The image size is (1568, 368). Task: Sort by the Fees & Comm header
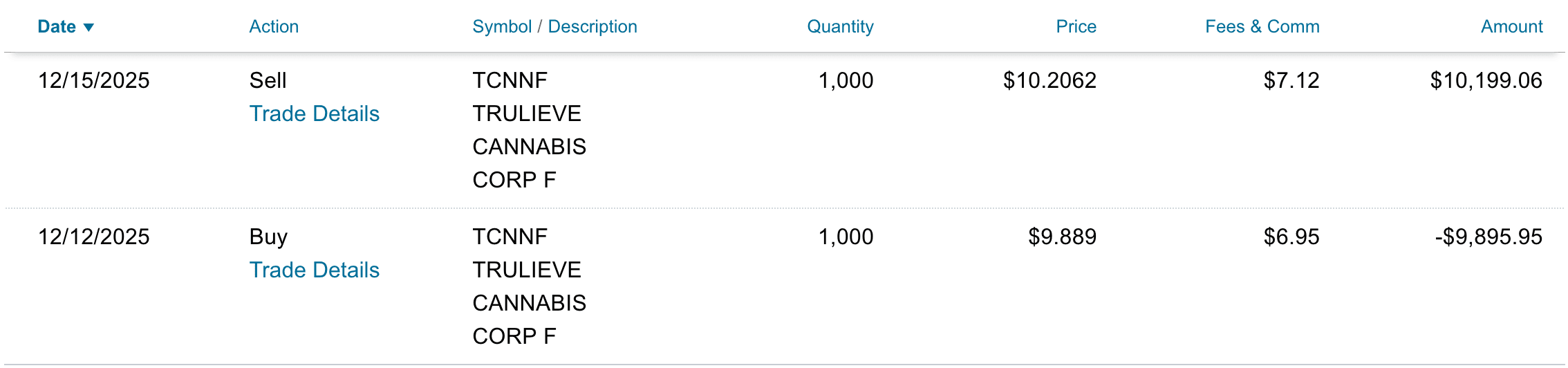coord(1262,27)
